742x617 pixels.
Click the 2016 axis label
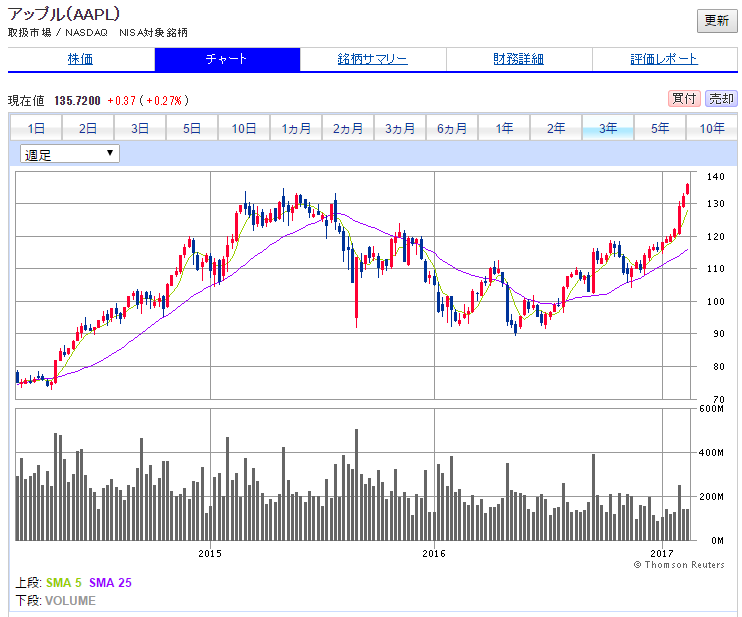pos(434,553)
